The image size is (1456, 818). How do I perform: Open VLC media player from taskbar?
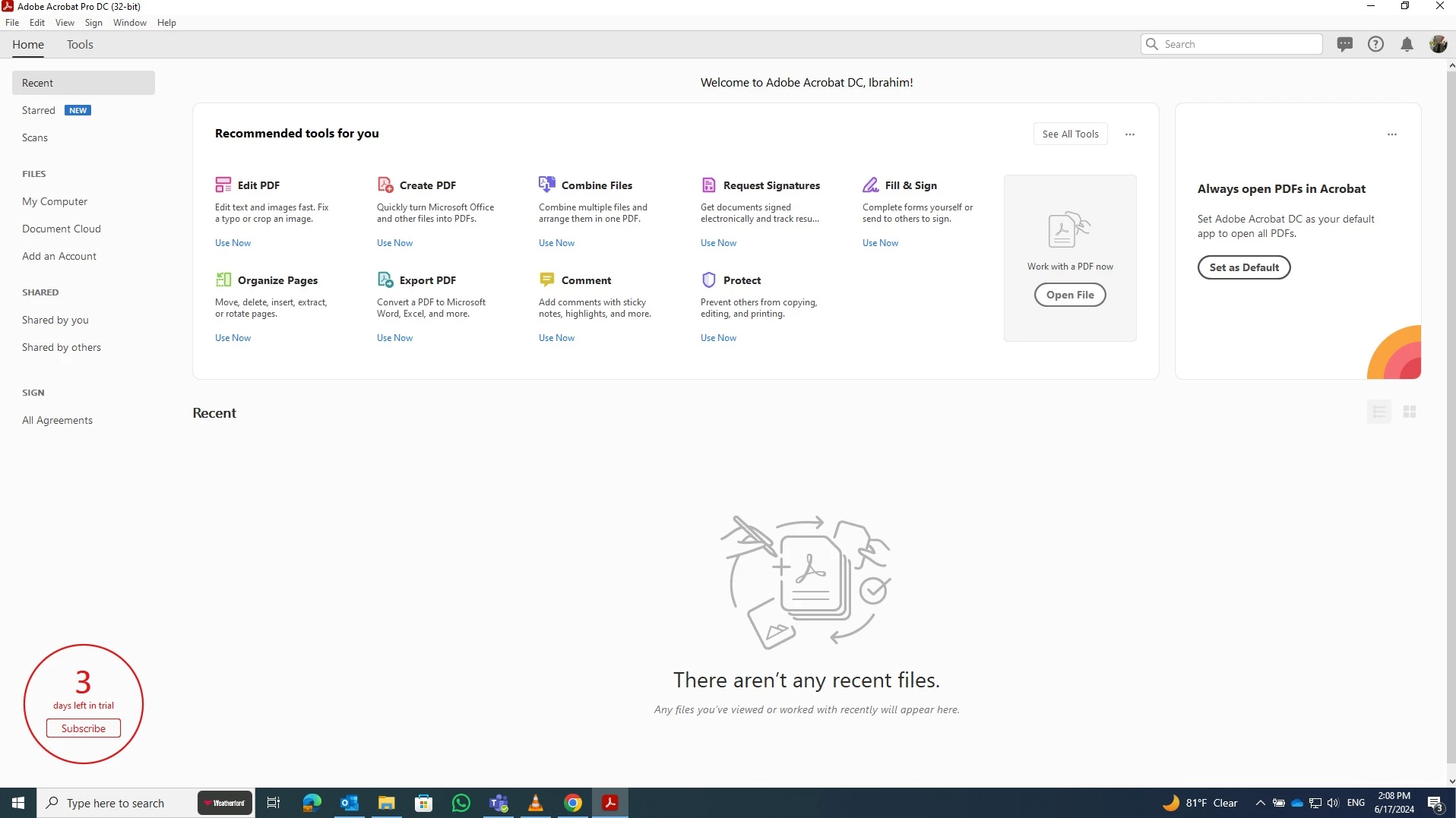tap(536, 803)
